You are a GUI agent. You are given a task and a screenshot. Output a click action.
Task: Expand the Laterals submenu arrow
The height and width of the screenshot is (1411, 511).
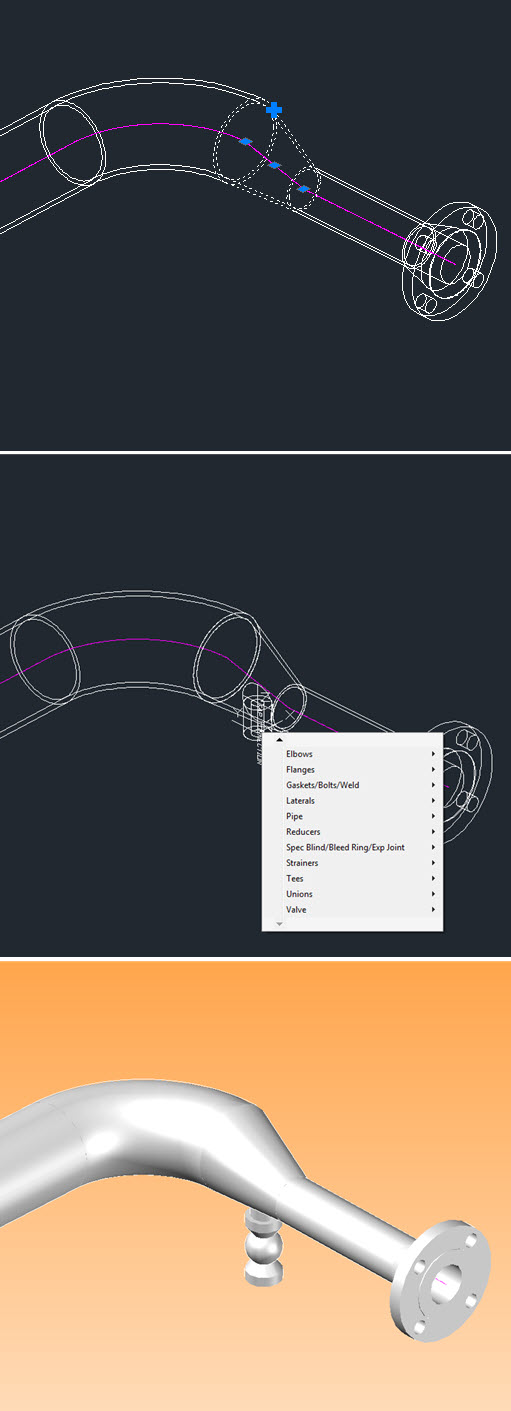coord(433,801)
